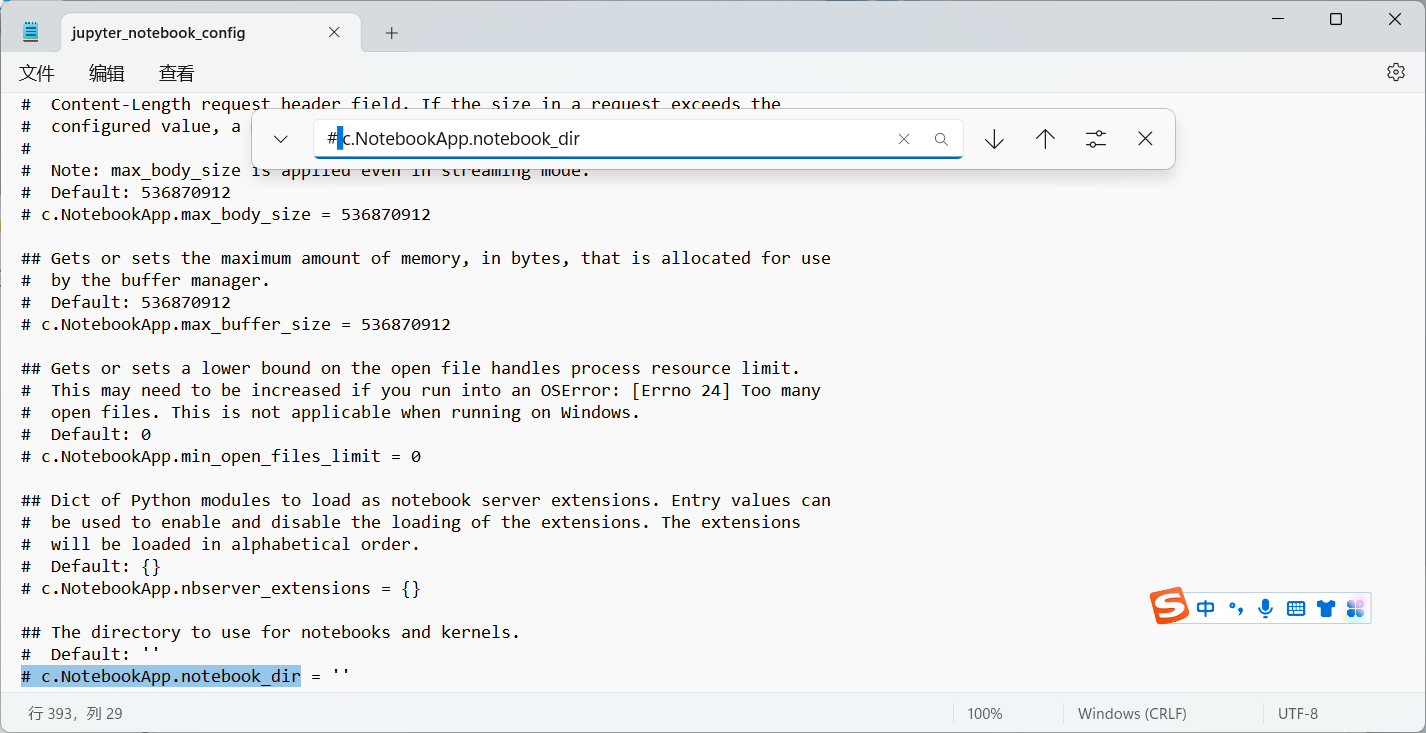This screenshot has height=733, width=1426.
Task: Adjust zoom using the 100% control
Action: pos(984,713)
